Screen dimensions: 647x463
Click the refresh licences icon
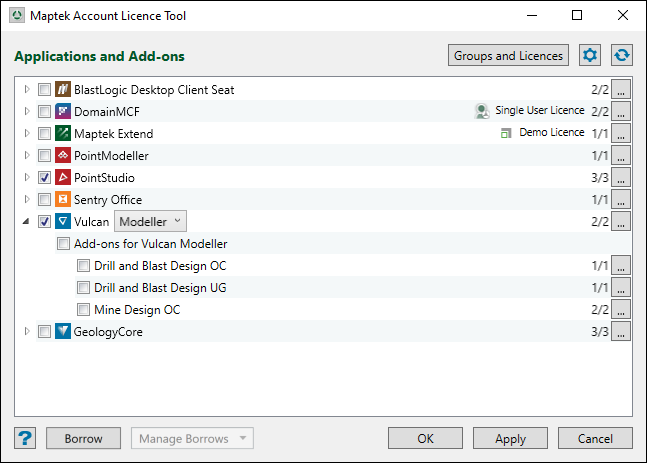tap(622, 56)
